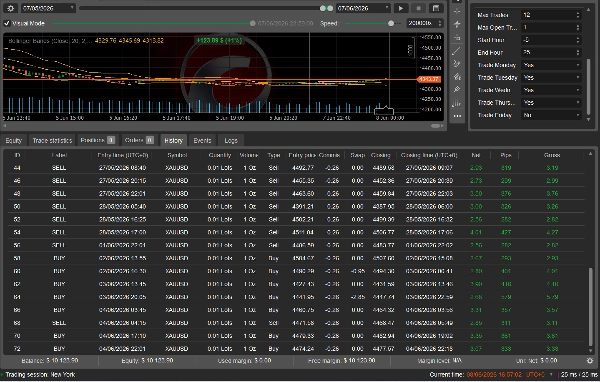The height and width of the screenshot is (382, 600).
Task: Toggle the Visual Mode checkbox
Action: [7, 23]
